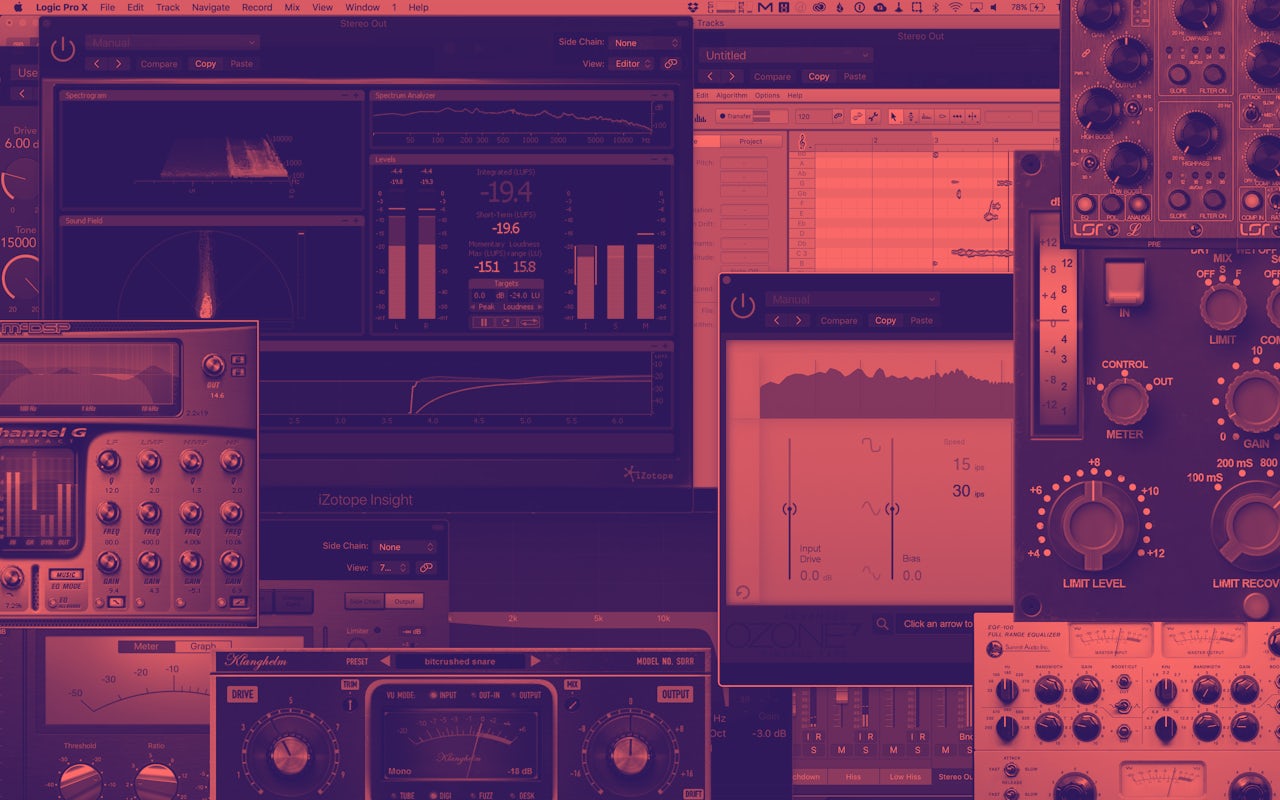Open the Manual preset dropdown in the Ozone window
Screen dimensions: 1280x800
point(853,300)
